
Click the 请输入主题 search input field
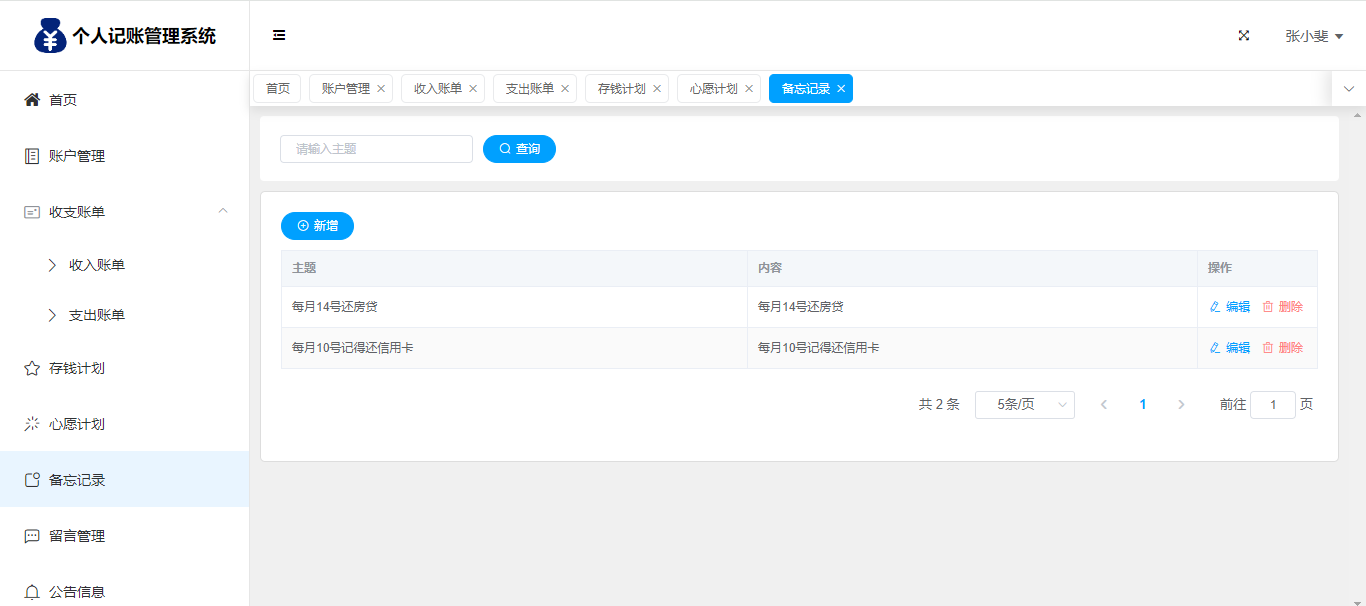coord(376,149)
